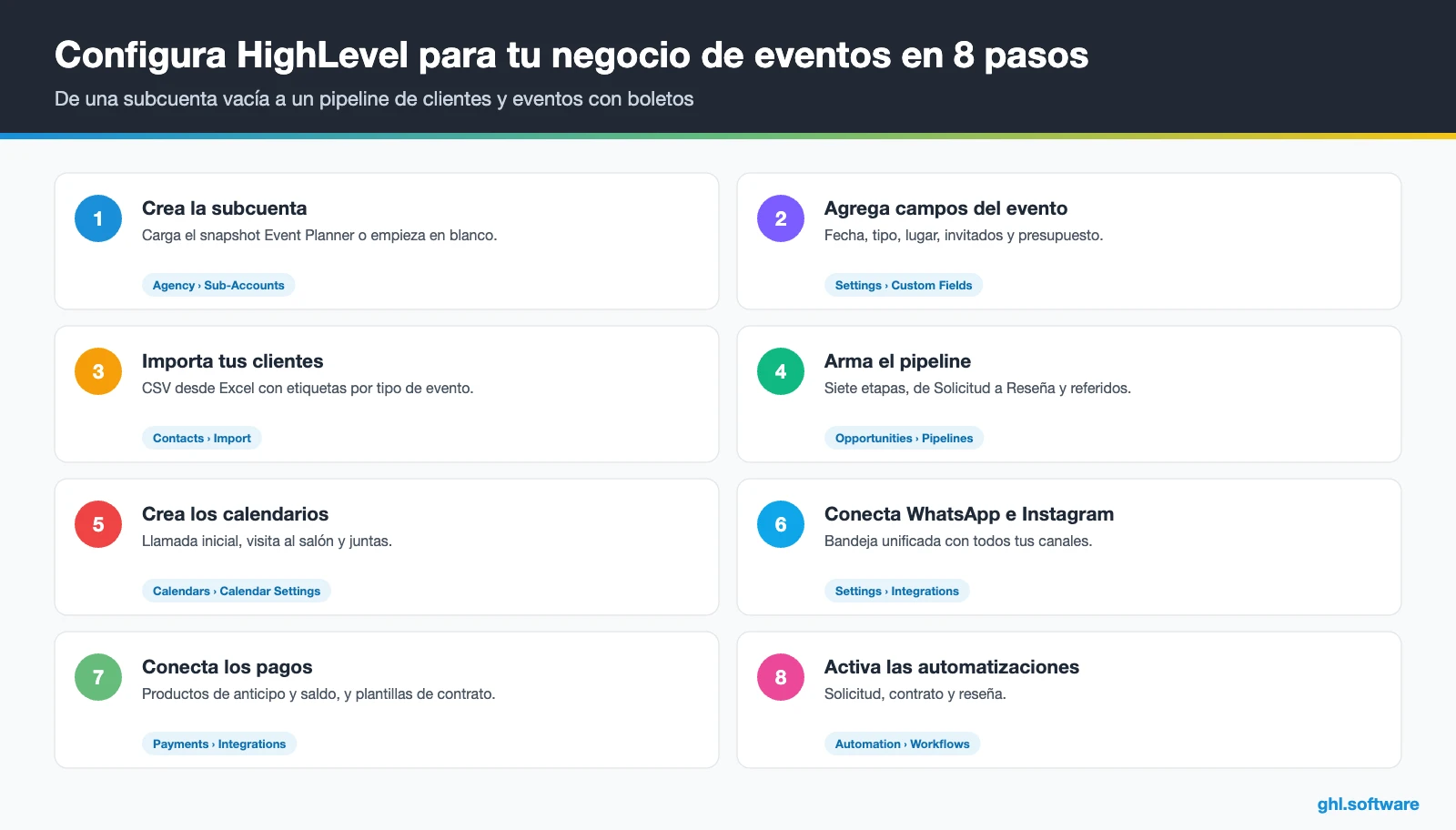Click text 'CSV desde Excel con etiquetas por tipo de evento.'

(x=308, y=388)
